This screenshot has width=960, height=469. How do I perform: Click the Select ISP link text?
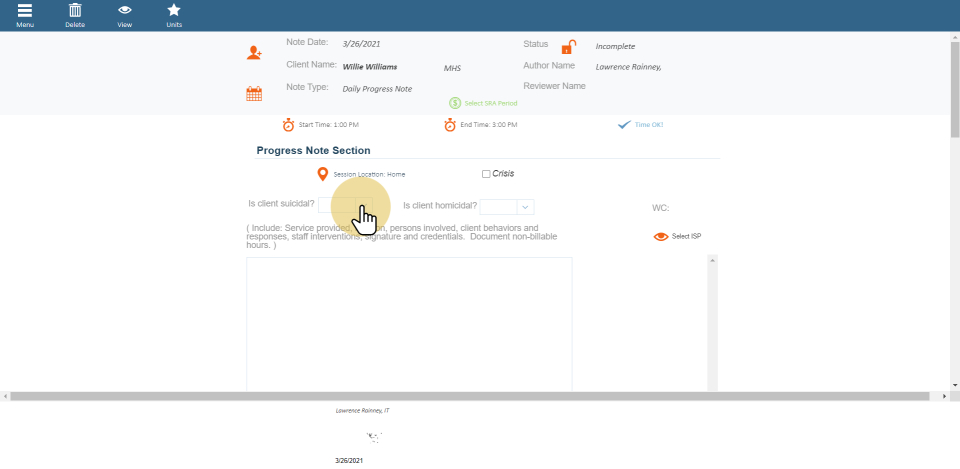687,237
